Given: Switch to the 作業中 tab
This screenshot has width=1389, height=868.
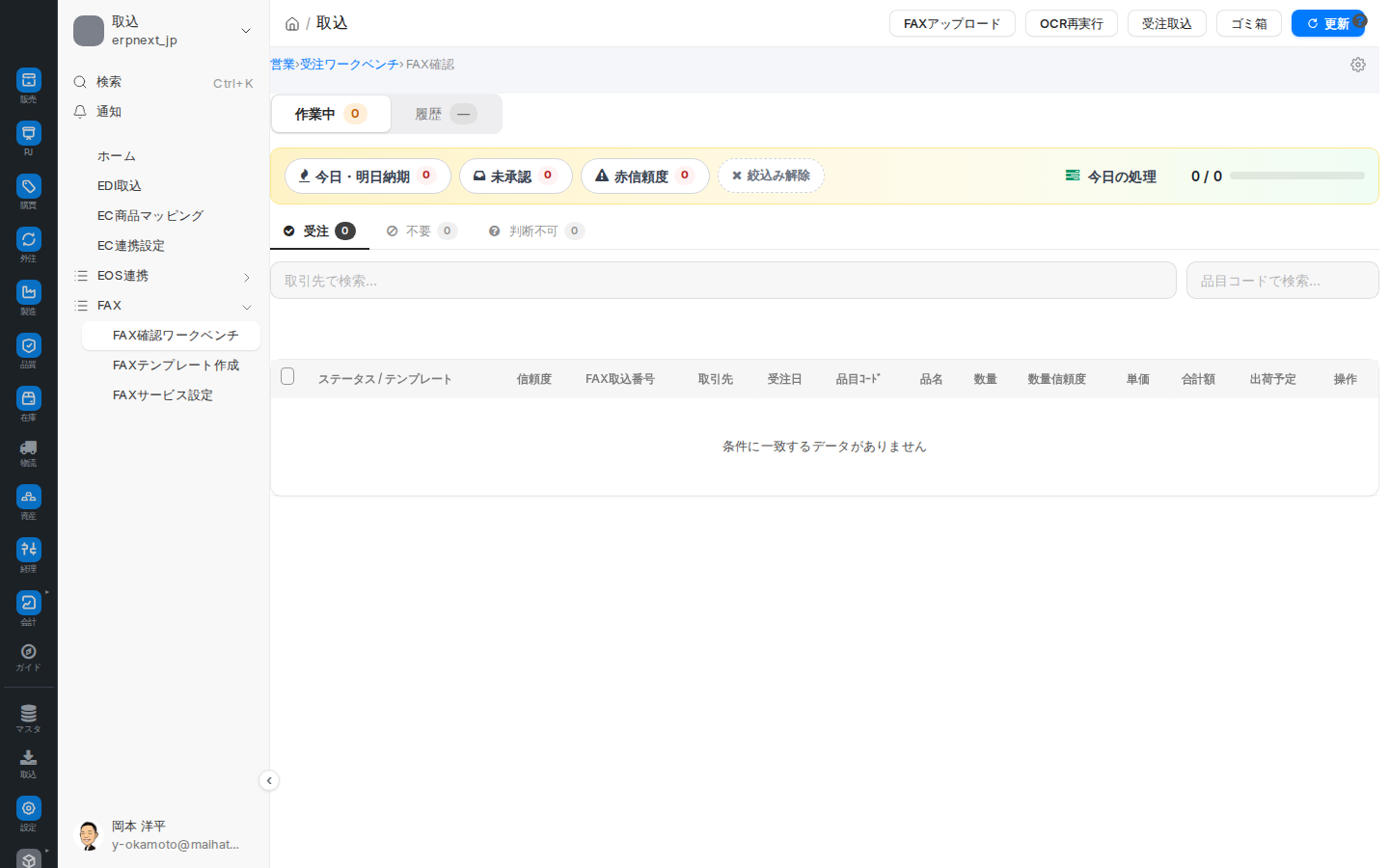Looking at the screenshot, I should [x=331, y=114].
